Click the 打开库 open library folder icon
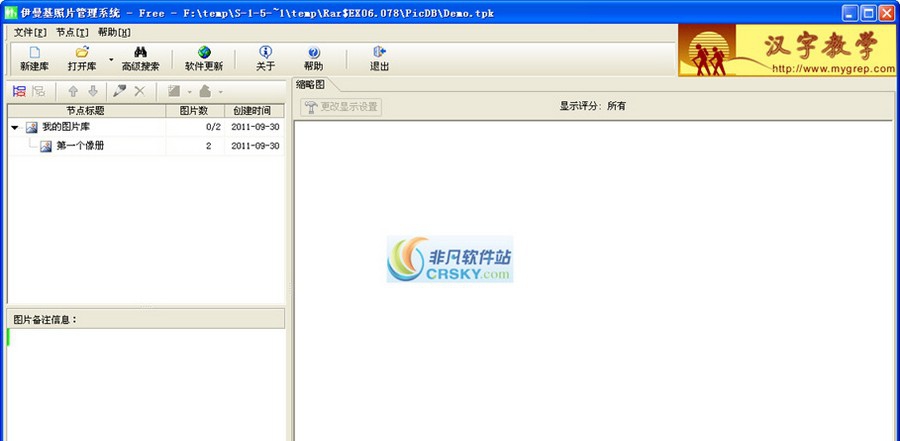Image resolution: width=900 pixels, height=441 pixels. click(82, 52)
